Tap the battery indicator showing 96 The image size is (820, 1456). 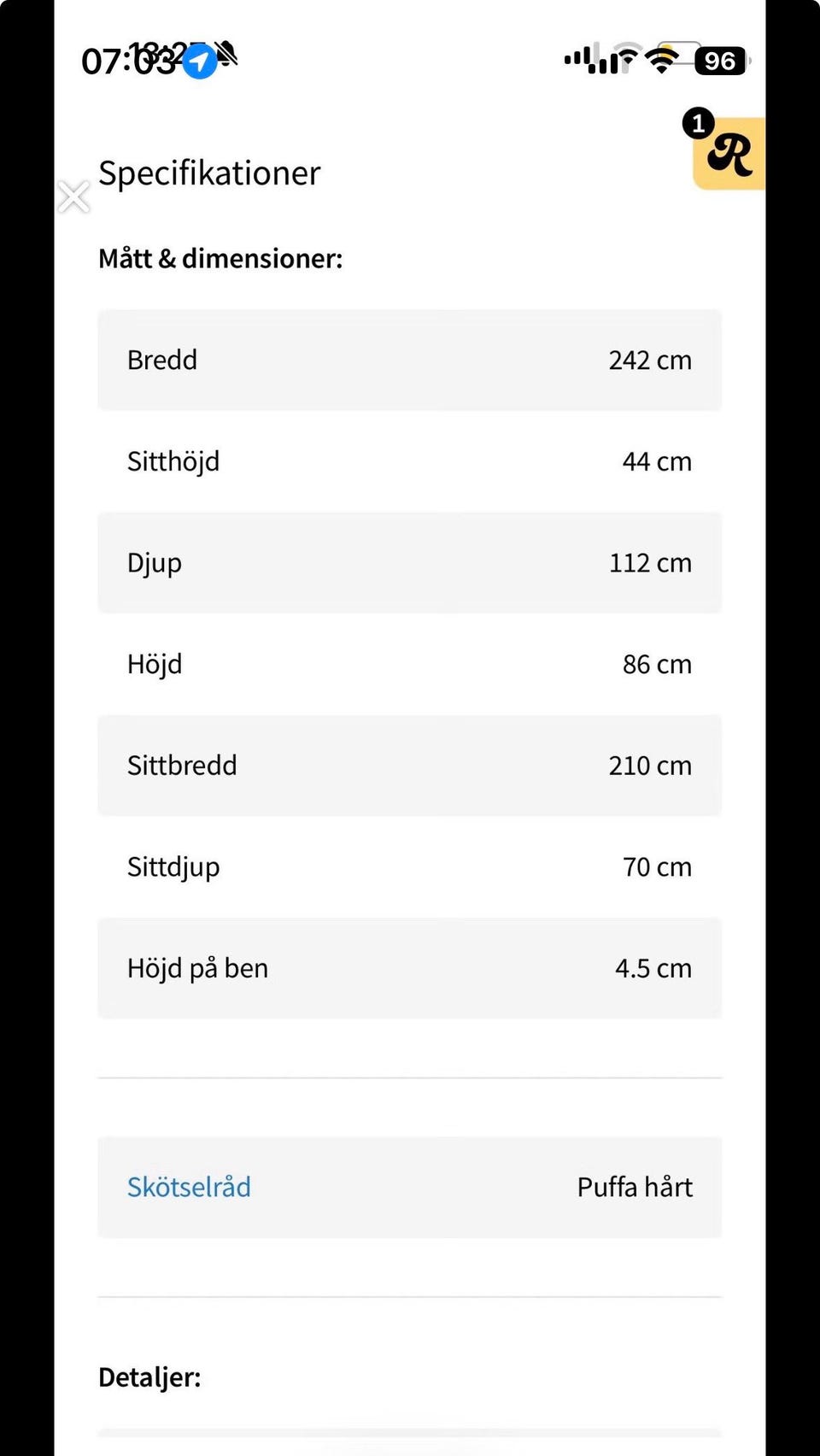click(720, 61)
